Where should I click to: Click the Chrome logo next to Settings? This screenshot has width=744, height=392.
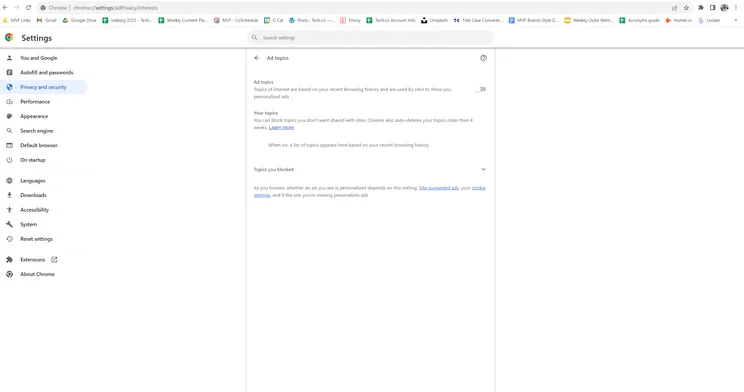point(9,37)
